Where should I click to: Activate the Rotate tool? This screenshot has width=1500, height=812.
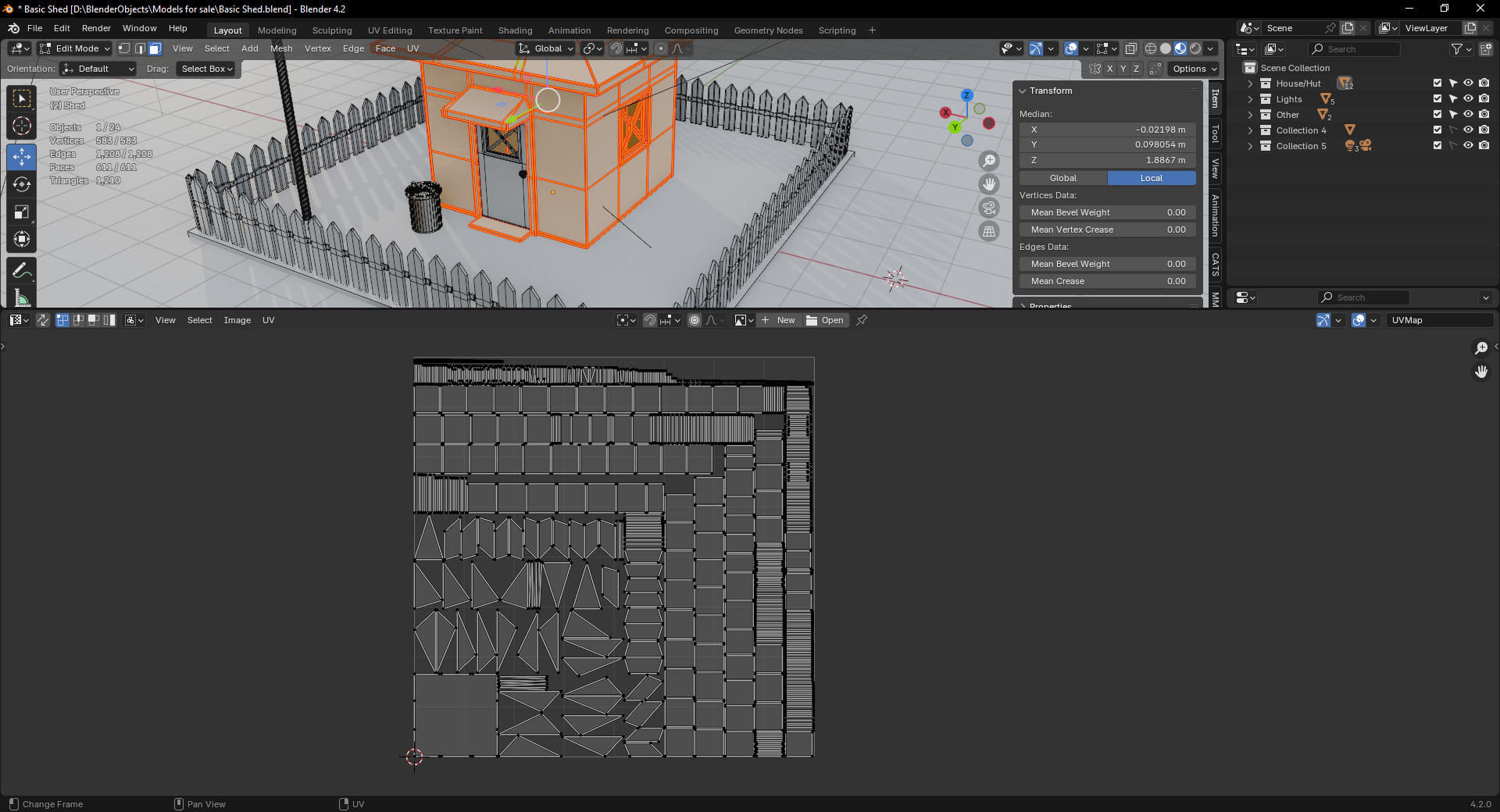(x=22, y=184)
